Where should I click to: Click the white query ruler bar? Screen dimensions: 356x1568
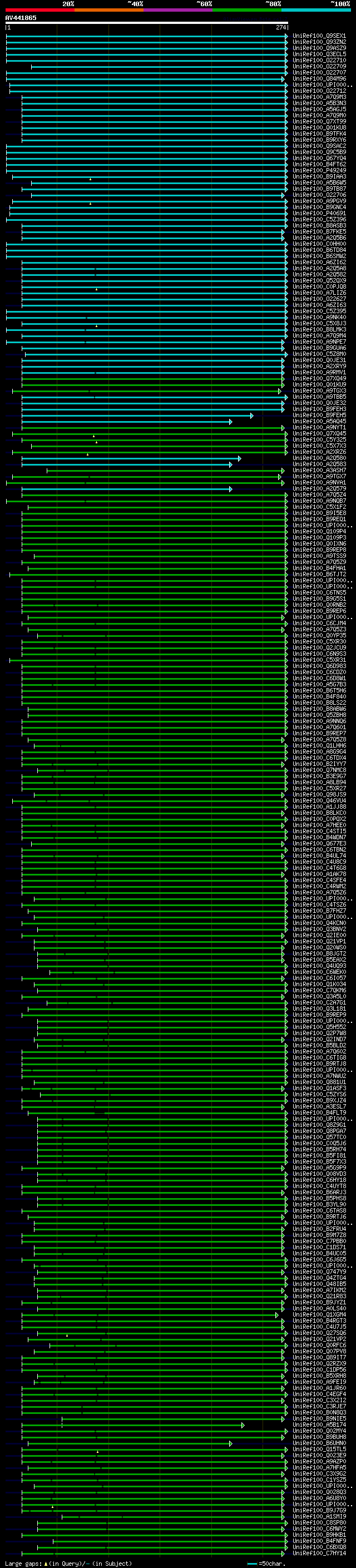(x=147, y=22)
